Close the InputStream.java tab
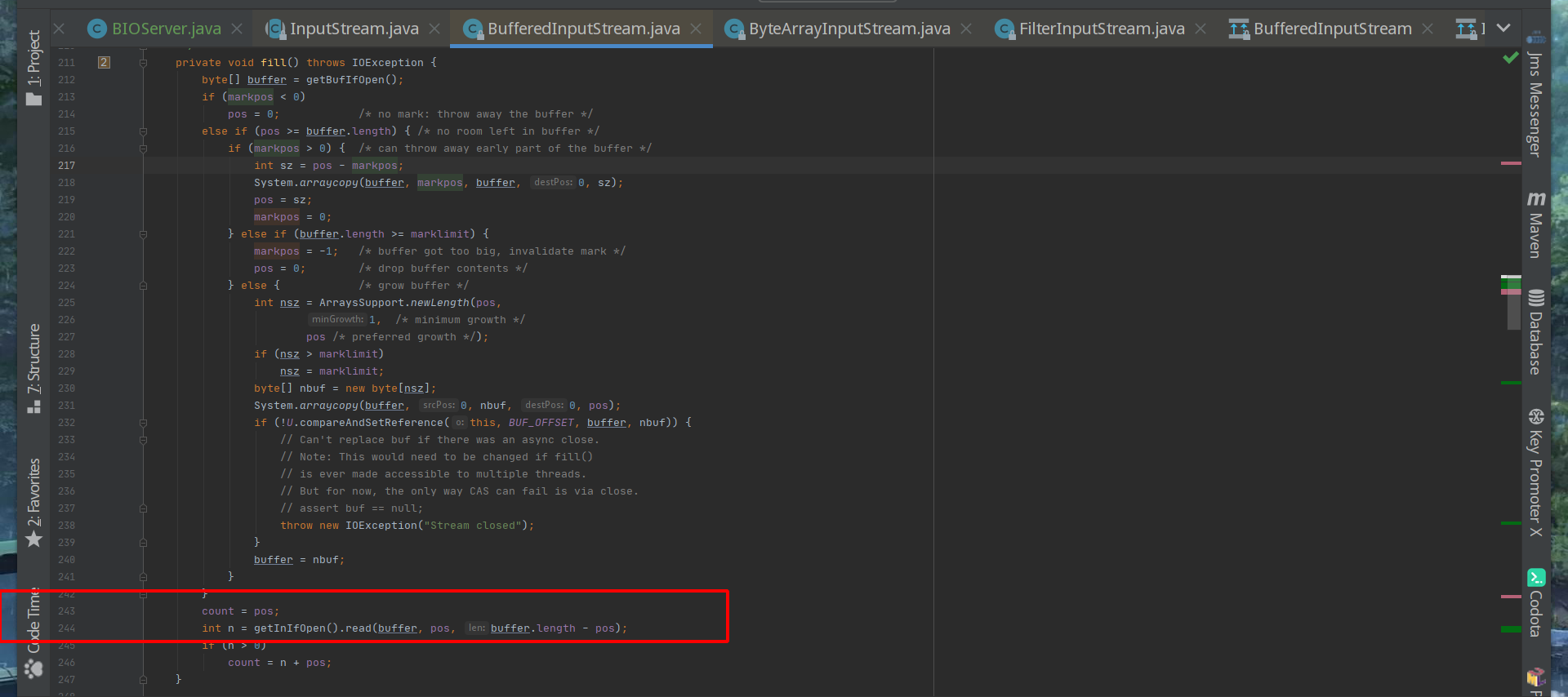This screenshot has height=697, width=1568. pos(434,29)
